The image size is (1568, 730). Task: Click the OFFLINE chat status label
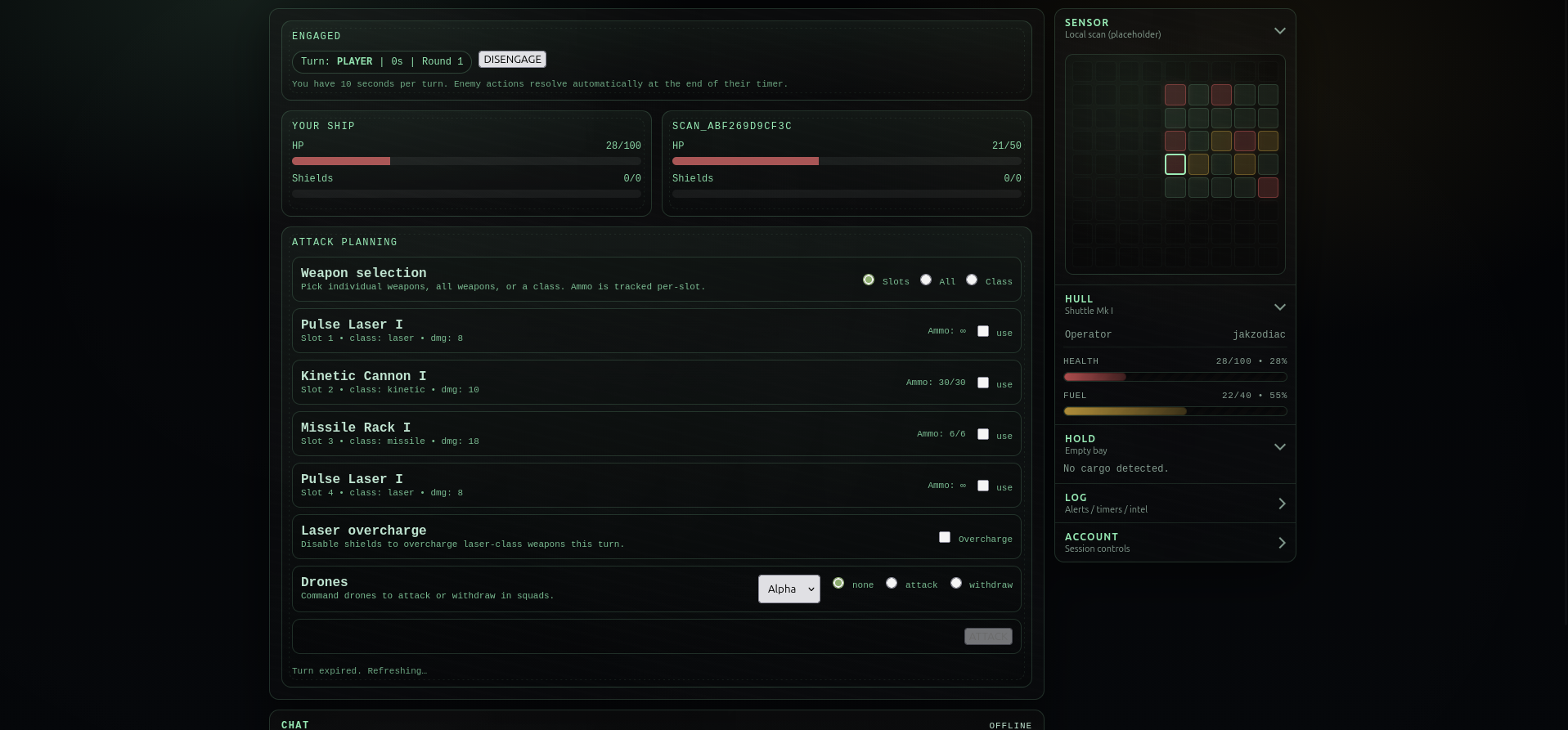click(x=1010, y=725)
